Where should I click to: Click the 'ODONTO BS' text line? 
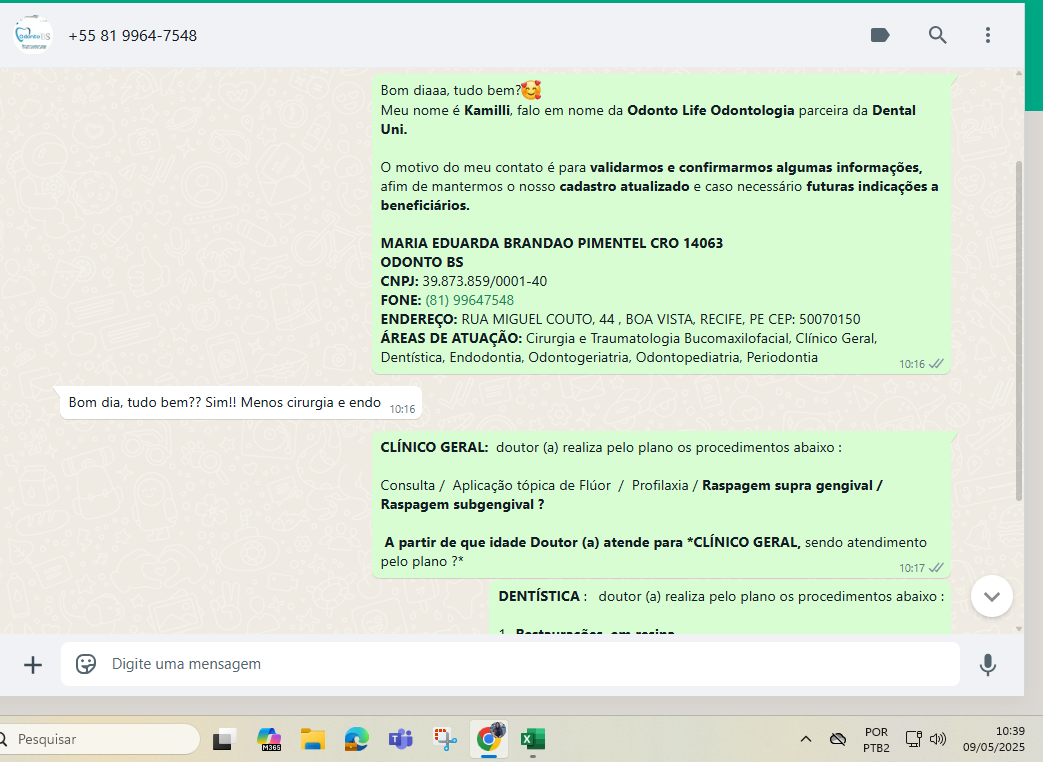tap(422, 262)
